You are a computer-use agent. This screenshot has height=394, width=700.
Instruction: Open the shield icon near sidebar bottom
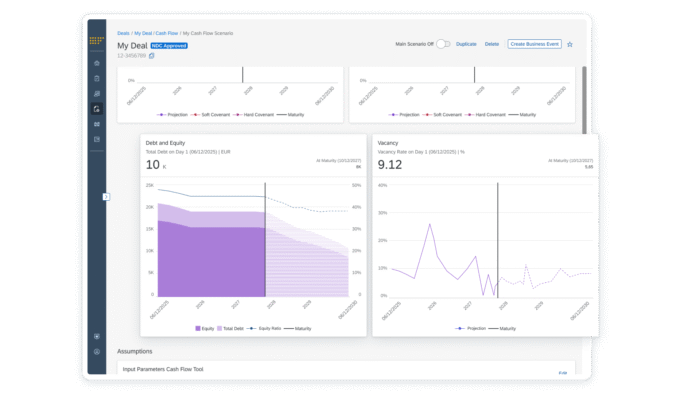97,336
